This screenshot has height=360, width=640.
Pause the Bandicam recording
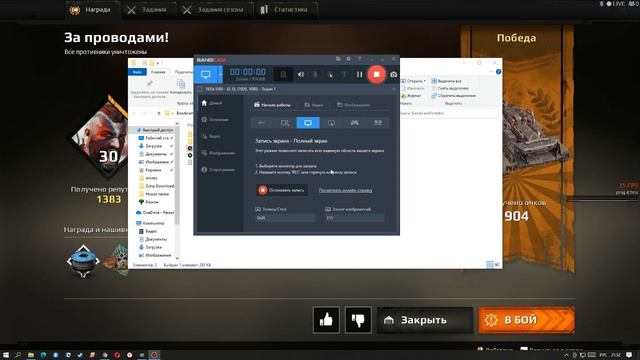[359, 74]
